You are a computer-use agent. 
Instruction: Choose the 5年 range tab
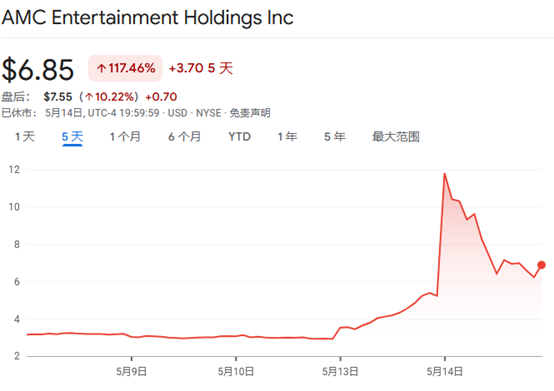pyautogui.click(x=335, y=137)
